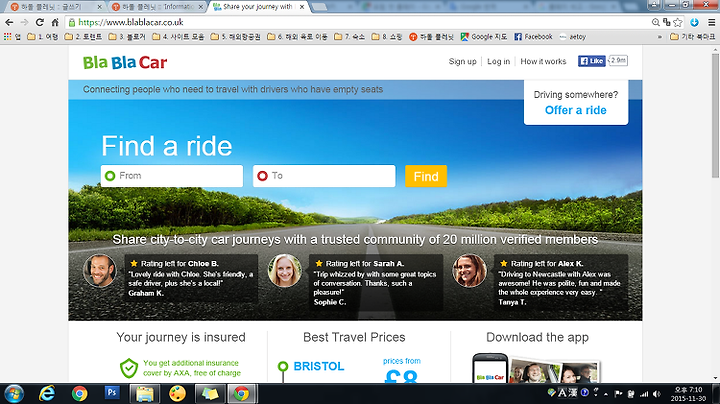This screenshot has width=720, height=404.
Task: Open a new tab with the new-tab button
Action: click(x=319, y=7)
